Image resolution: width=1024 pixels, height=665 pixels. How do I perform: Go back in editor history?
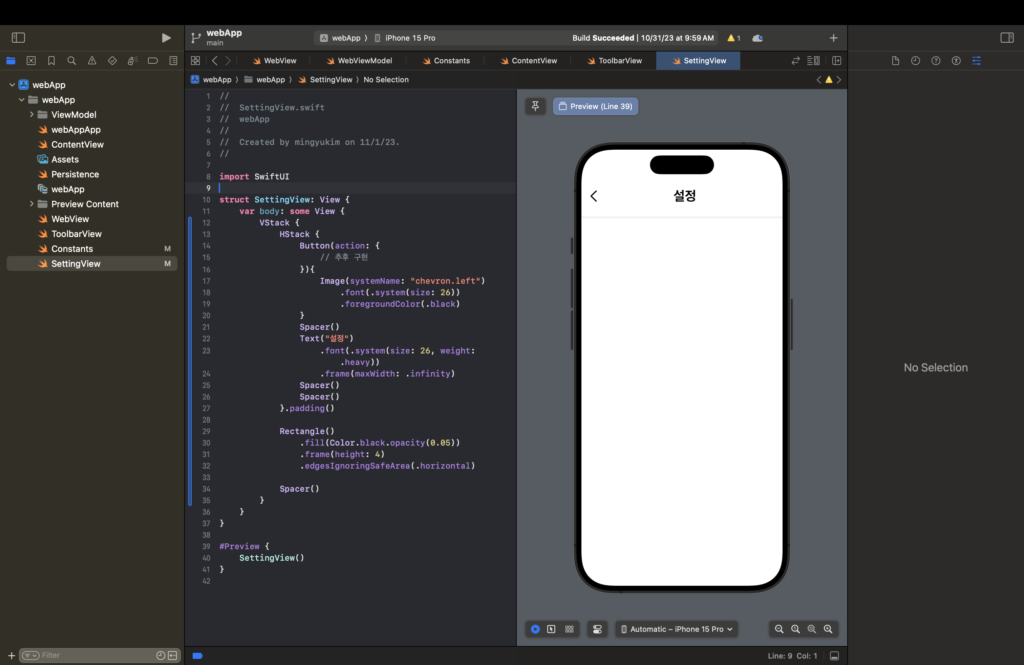(x=214, y=61)
